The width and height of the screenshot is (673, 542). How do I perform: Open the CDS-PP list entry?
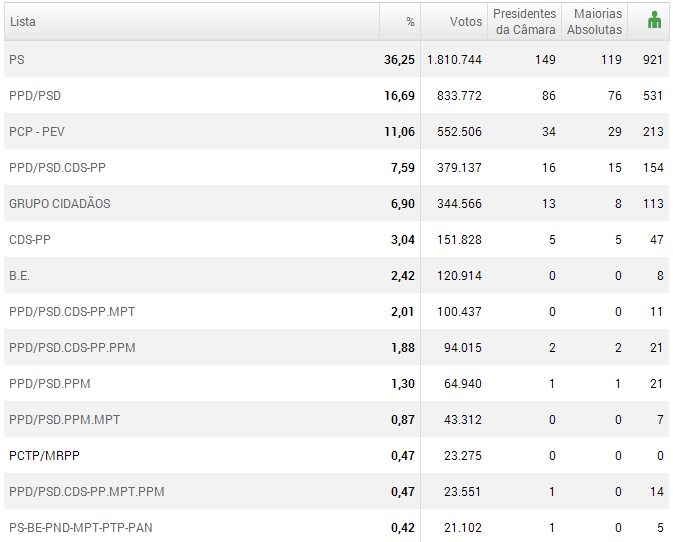click(29, 240)
